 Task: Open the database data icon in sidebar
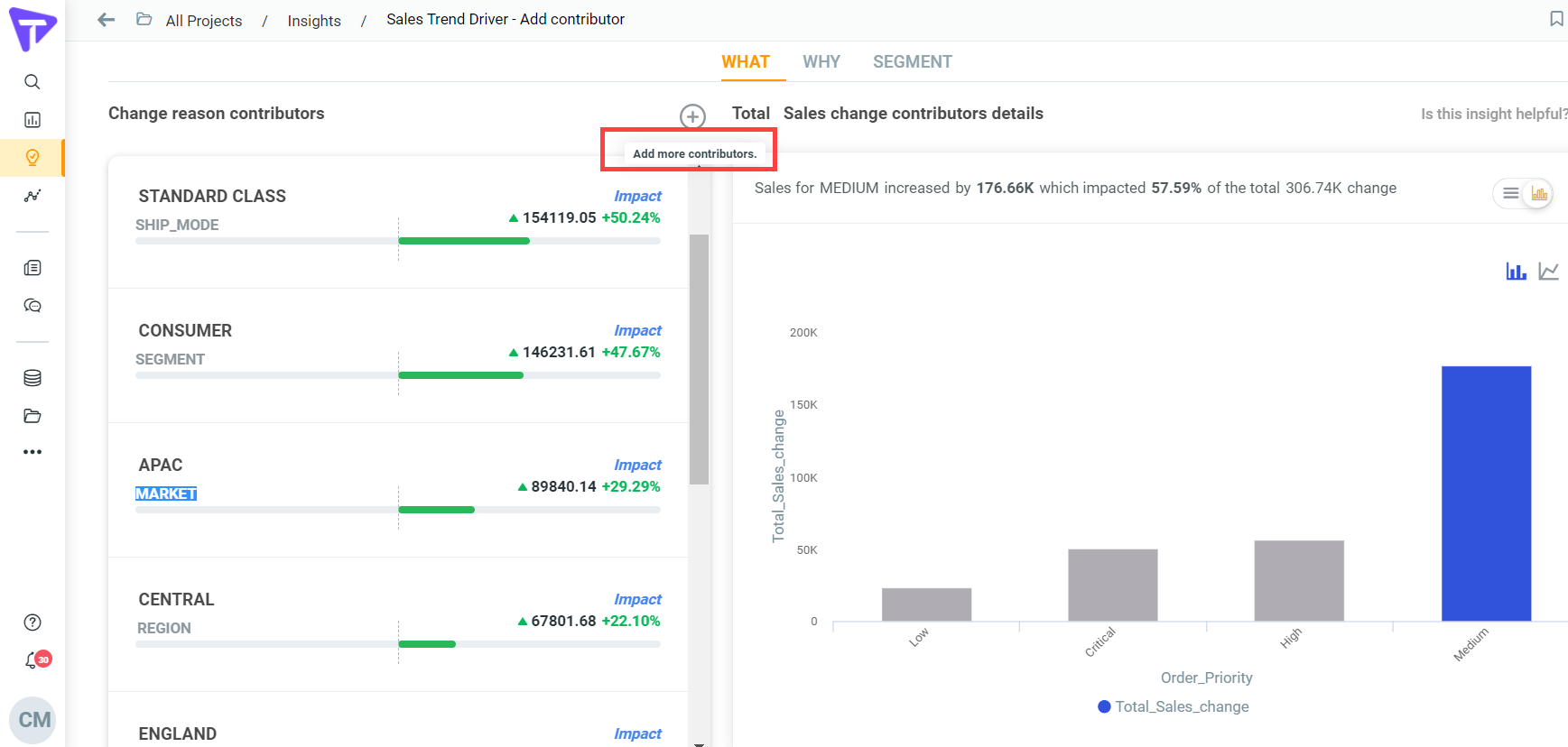[32, 378]
